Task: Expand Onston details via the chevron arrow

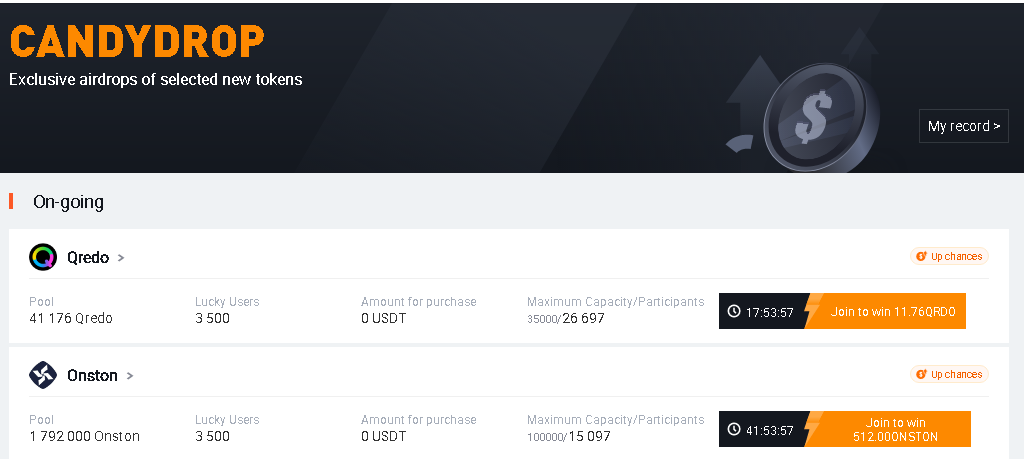Action: coord(130,376)
